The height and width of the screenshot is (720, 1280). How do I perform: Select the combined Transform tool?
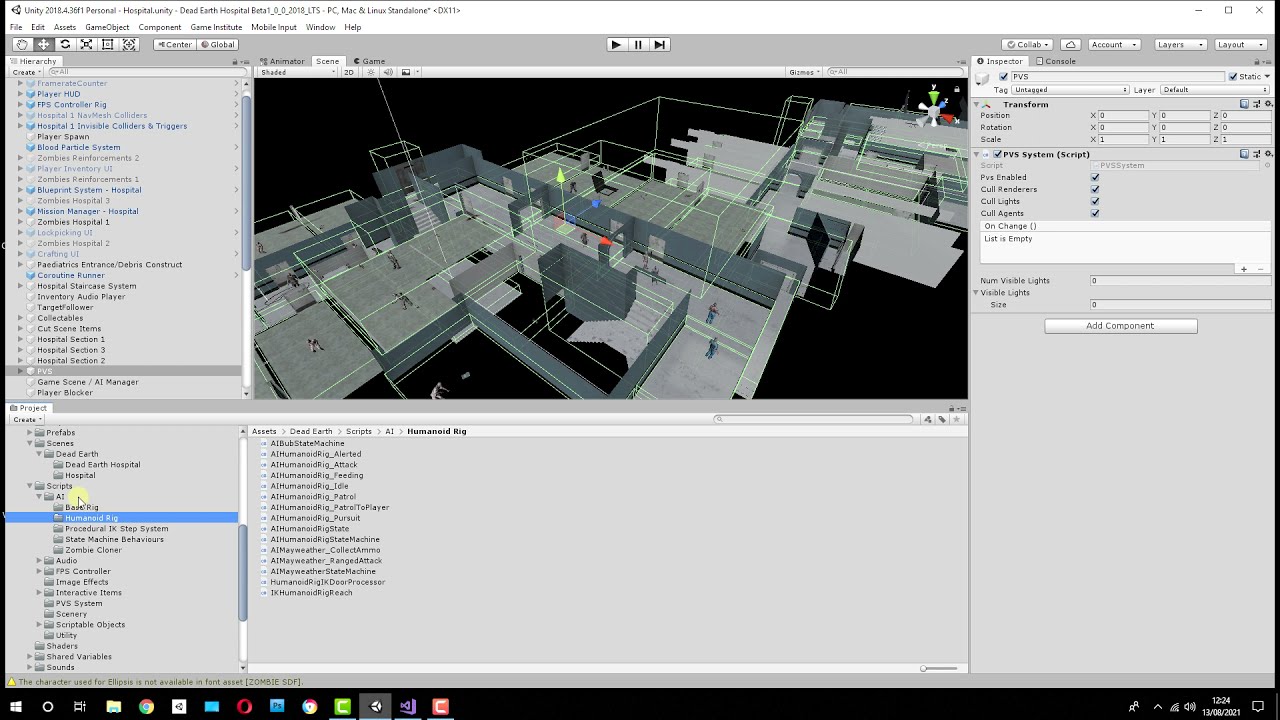point(129,44)
